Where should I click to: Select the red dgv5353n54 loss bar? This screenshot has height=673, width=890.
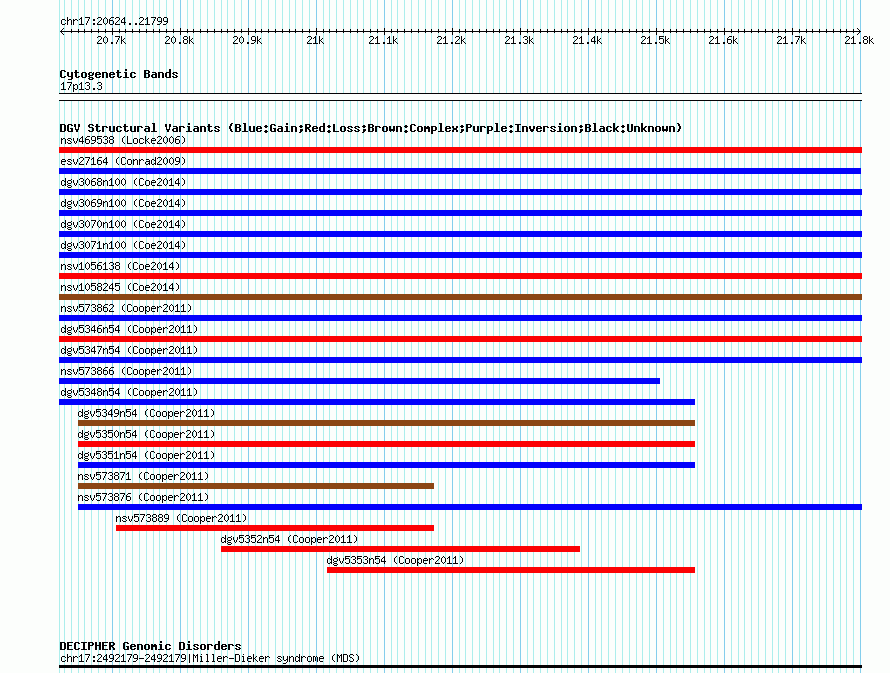click(511, 570)
